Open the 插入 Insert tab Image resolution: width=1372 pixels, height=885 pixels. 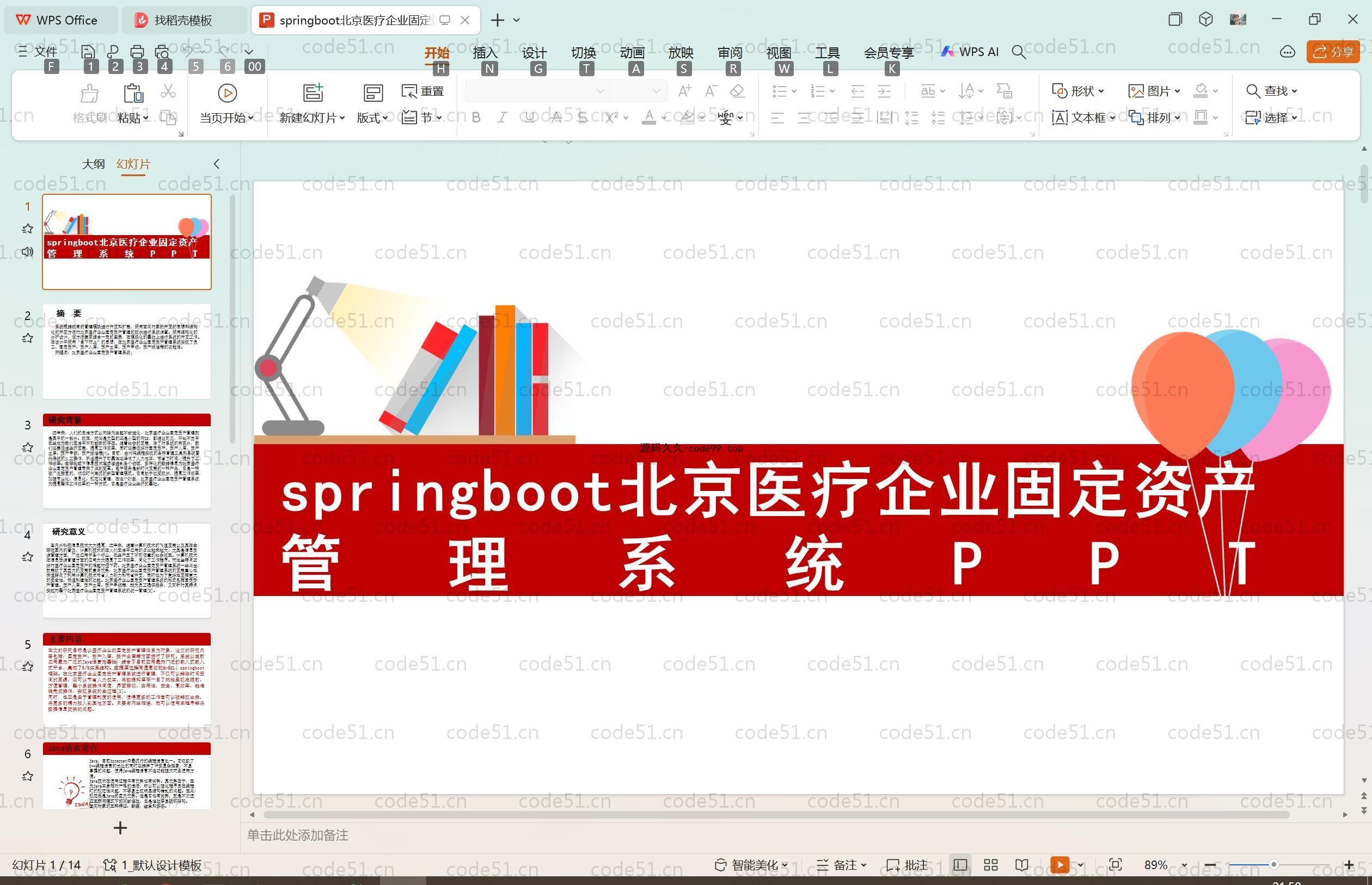485,52
